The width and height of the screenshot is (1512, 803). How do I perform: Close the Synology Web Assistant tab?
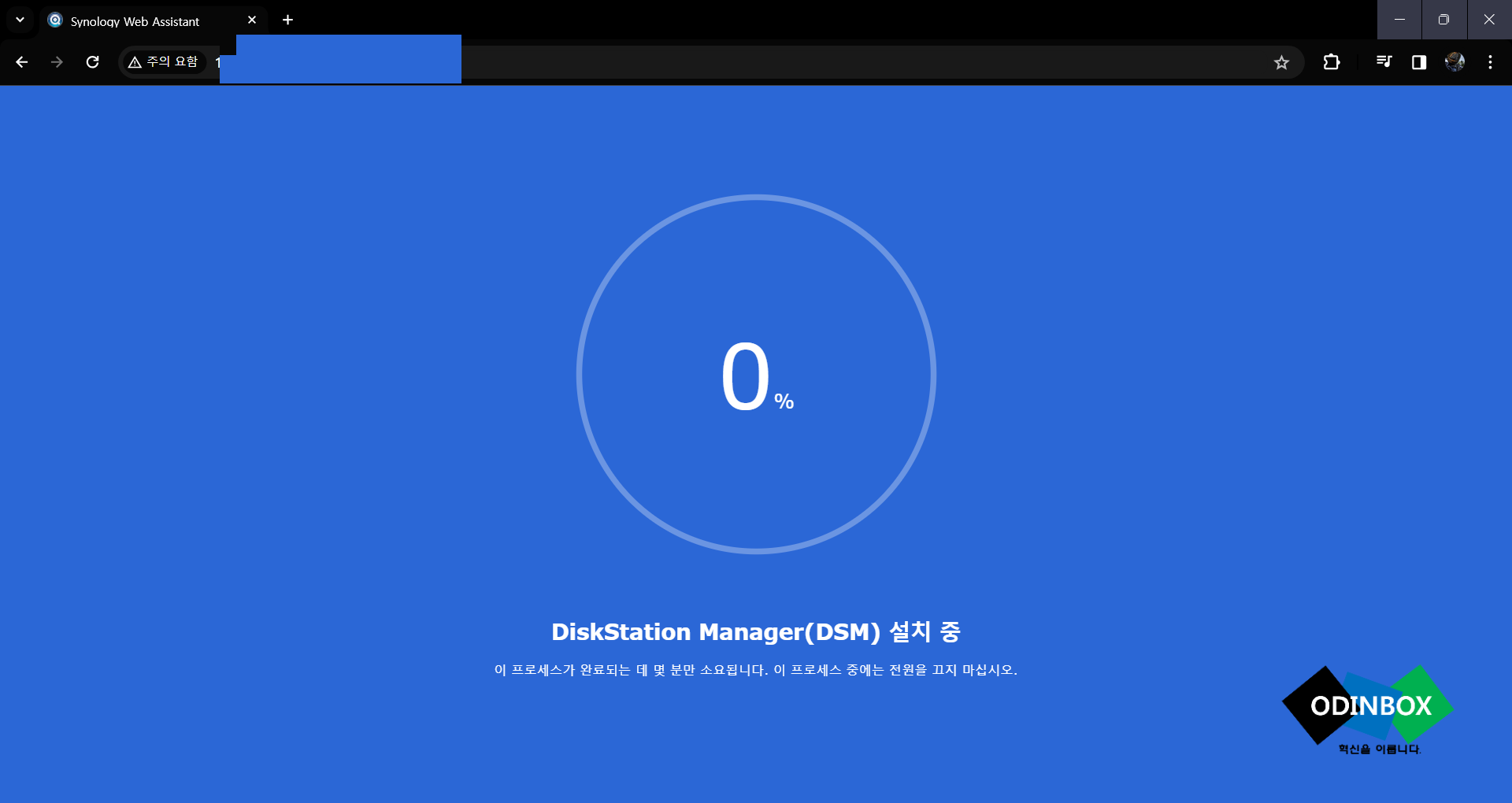(252, 20)
